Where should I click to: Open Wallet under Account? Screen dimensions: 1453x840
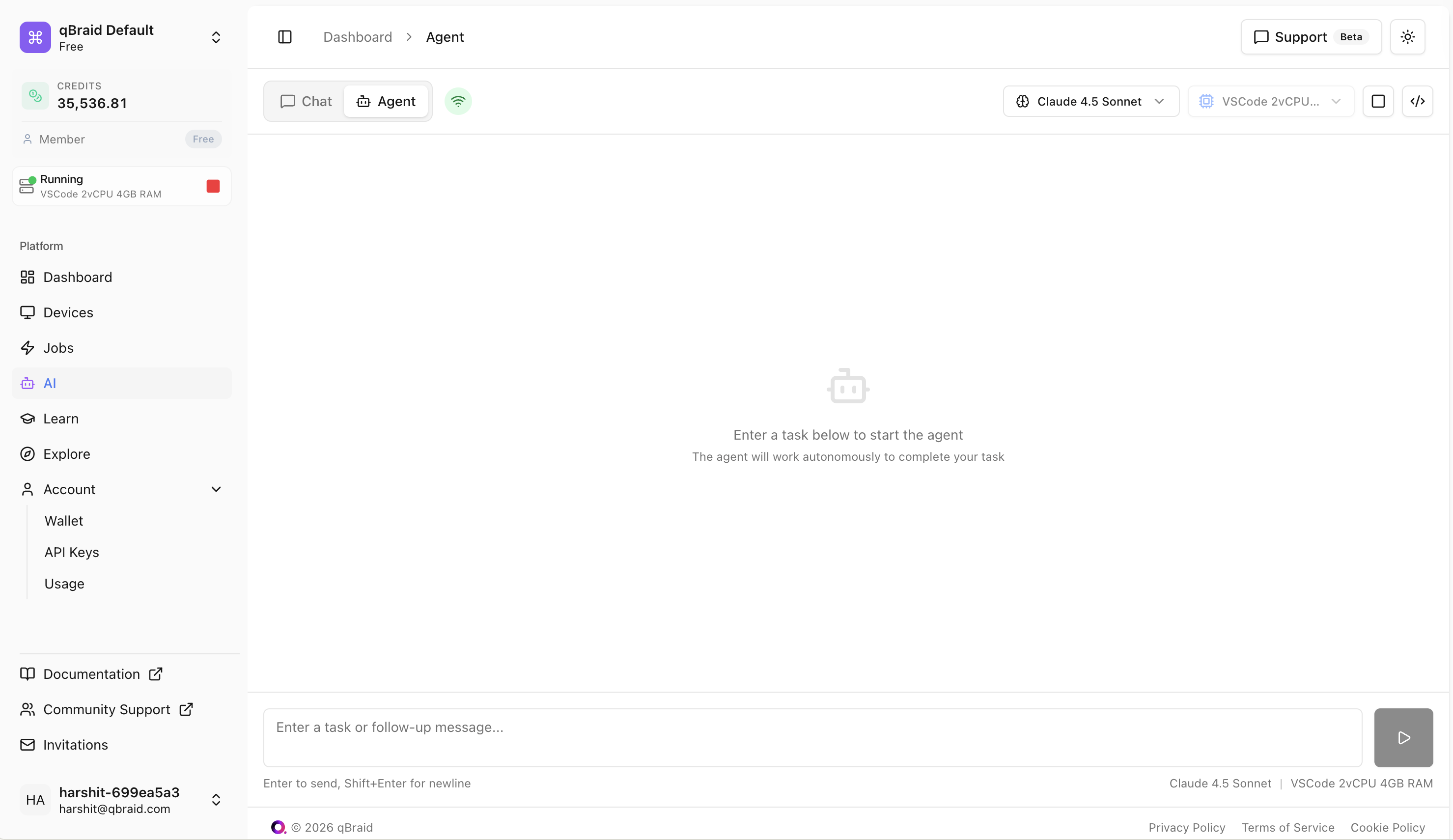pyautogui.click(x=63, y=521)
